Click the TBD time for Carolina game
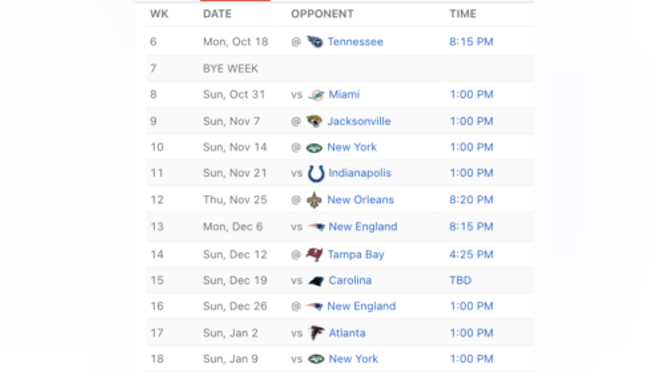The image size is (668, 376). click(461, 281)
